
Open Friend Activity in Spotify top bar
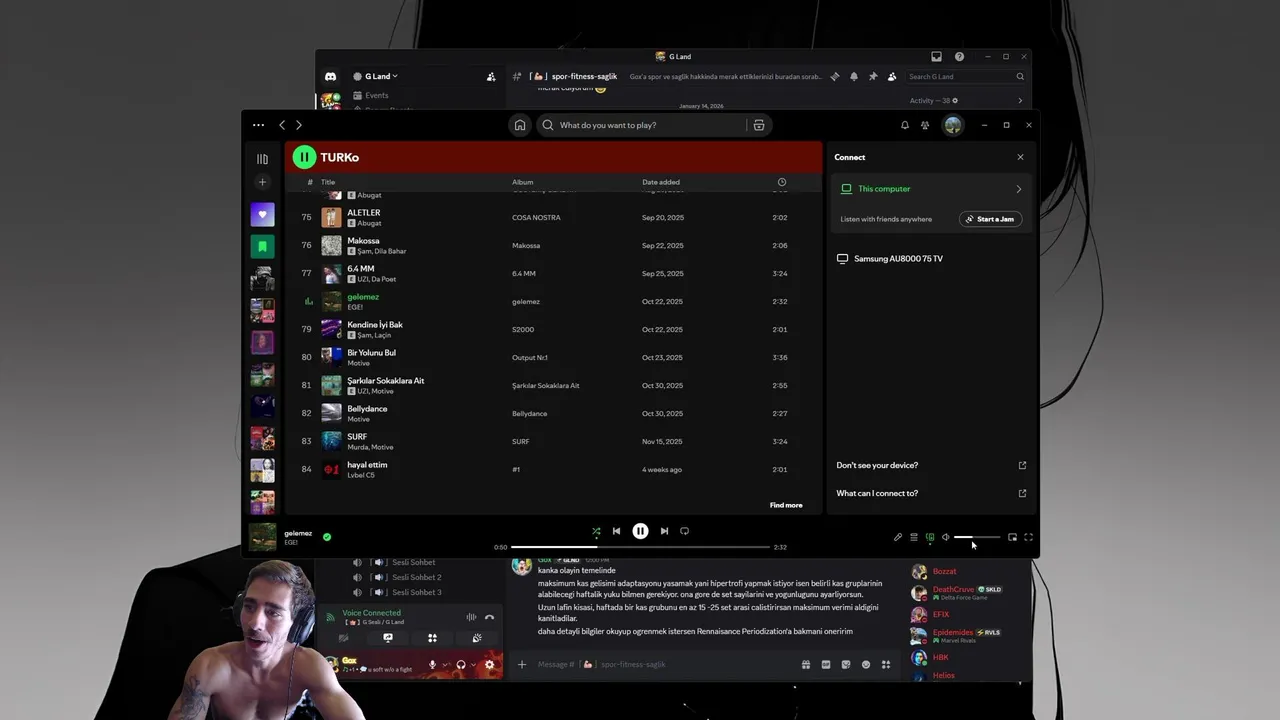[x=925, y=125]
